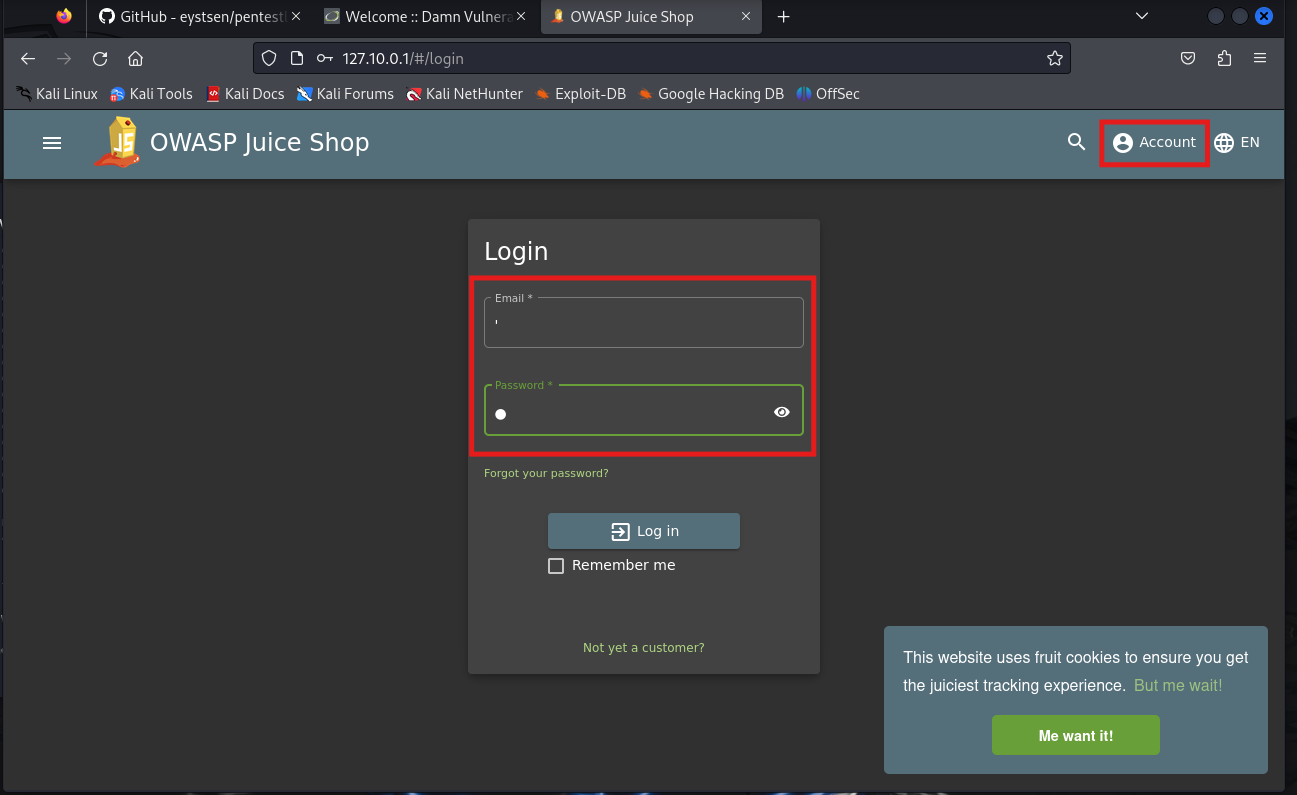Open the Kali Docs bookmark
1297x795 pixels.
click(x=245, y=94)
